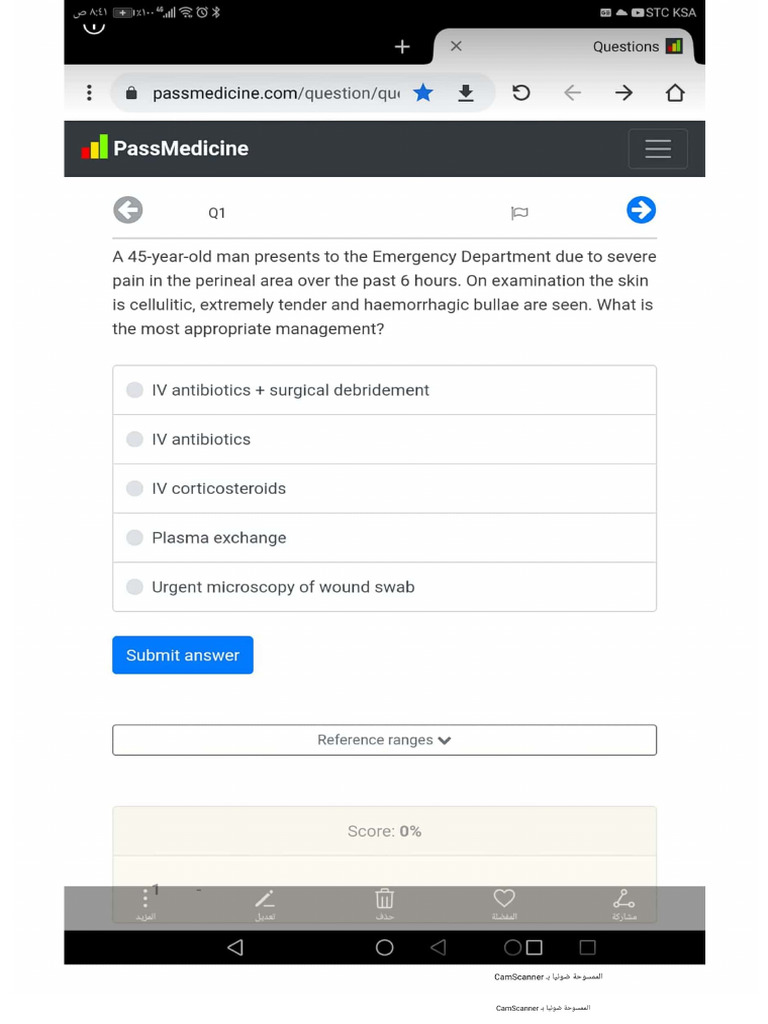Screen dimensions: 768x1024
Task: Download the page using the download icon
Action: (x=465, y=93)
